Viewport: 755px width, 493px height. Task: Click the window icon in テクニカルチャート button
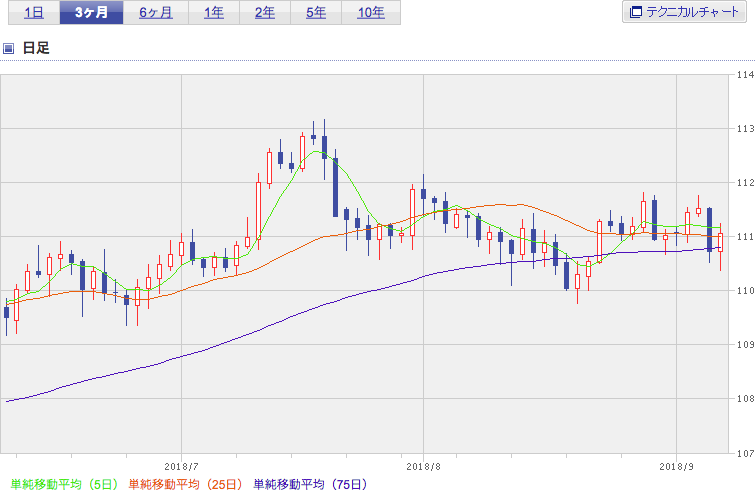coord(636,12)
